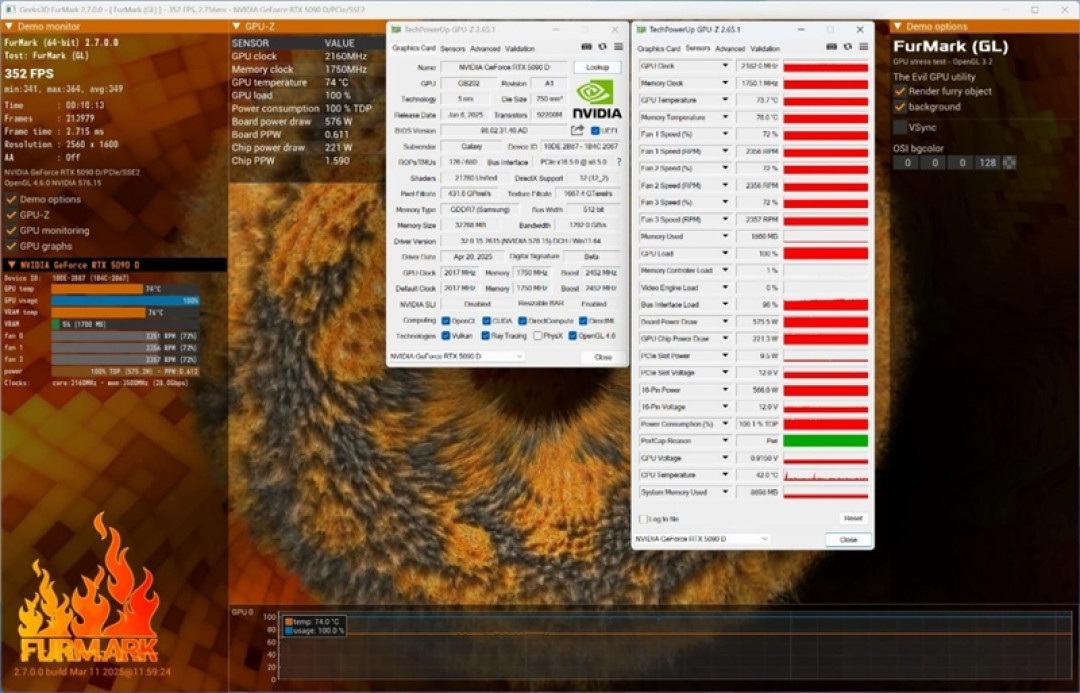The width and height of the screenshot is (1080, 693).
Task: Click the camera icon in Sensors GPU-Z window
Action: coord(831,47)
